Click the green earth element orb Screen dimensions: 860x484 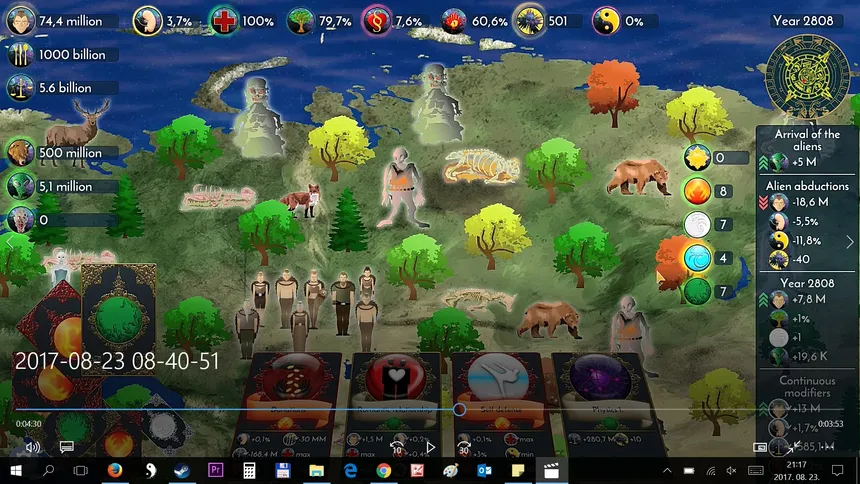coord(697,291)
